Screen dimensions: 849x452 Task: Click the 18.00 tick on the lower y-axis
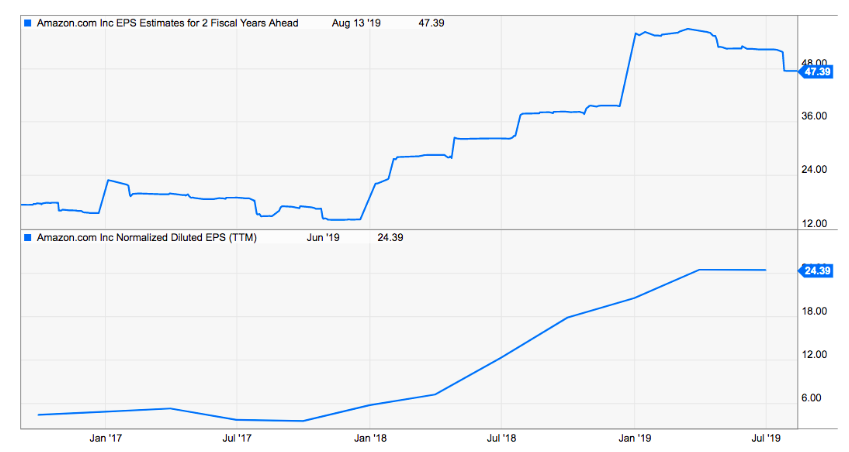[x=814, y=311]
